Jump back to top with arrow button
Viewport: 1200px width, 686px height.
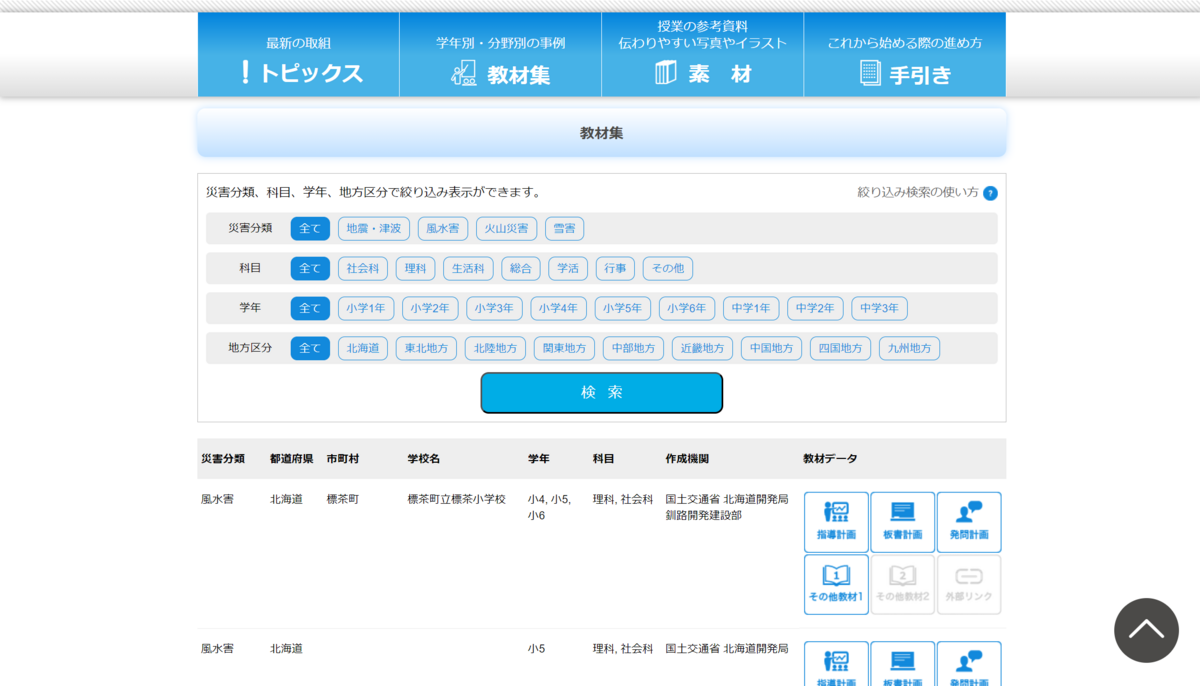(x=1146, y=630)
